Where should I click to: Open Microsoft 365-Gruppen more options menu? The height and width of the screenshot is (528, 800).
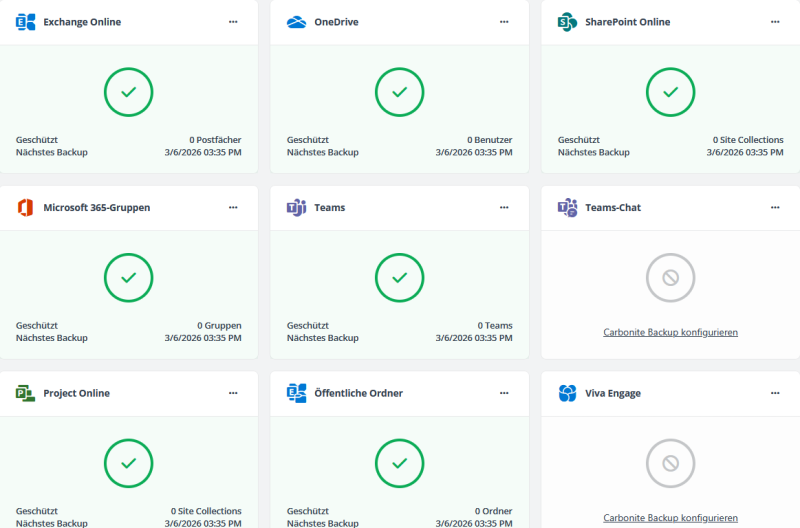click(x=233, y=208)
